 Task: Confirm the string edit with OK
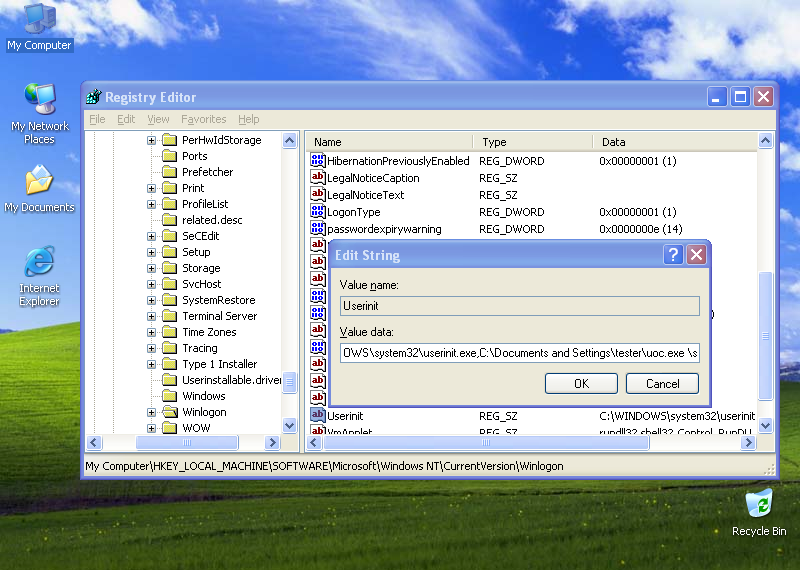pyautogui.click(x=581, y=383)
